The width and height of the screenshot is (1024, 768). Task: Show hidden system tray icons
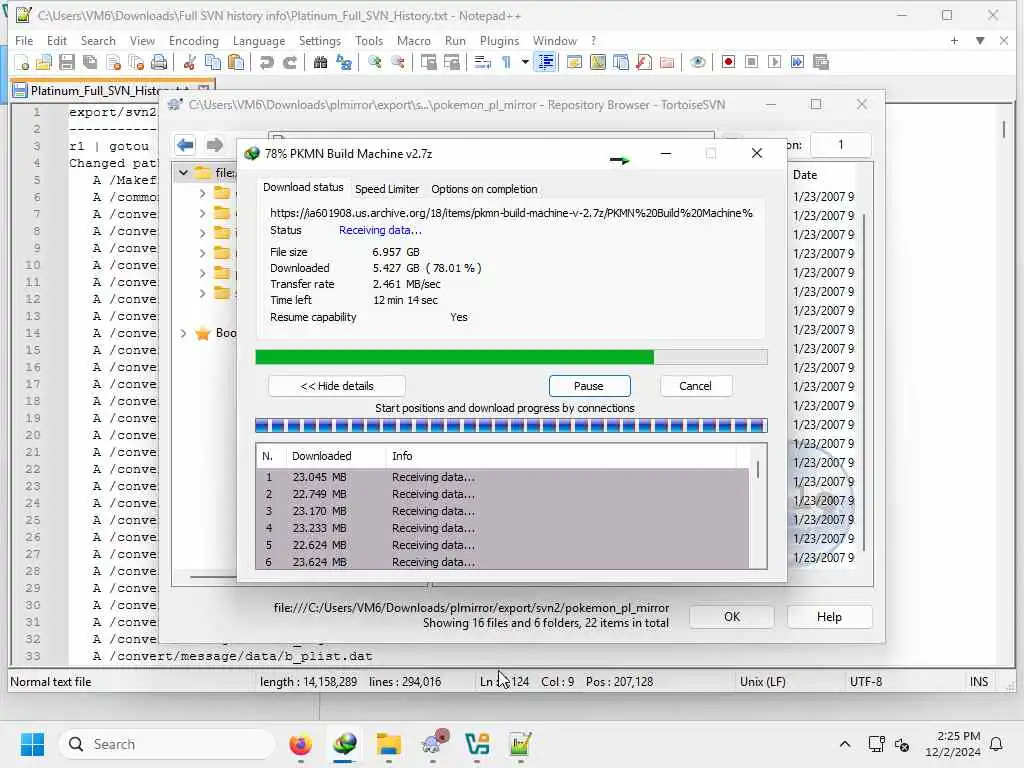[844, 744]
